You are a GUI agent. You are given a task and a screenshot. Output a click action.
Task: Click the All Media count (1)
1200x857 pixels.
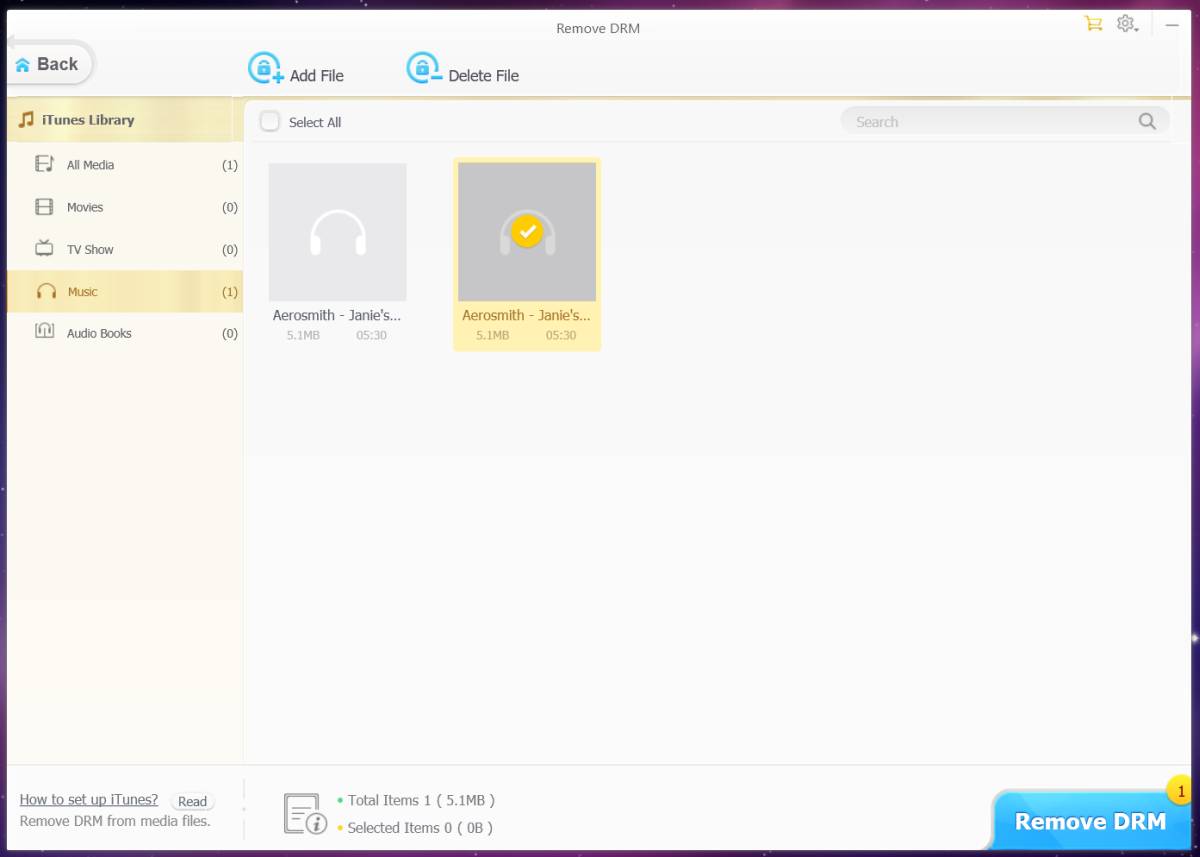click(x=230, y=165)
